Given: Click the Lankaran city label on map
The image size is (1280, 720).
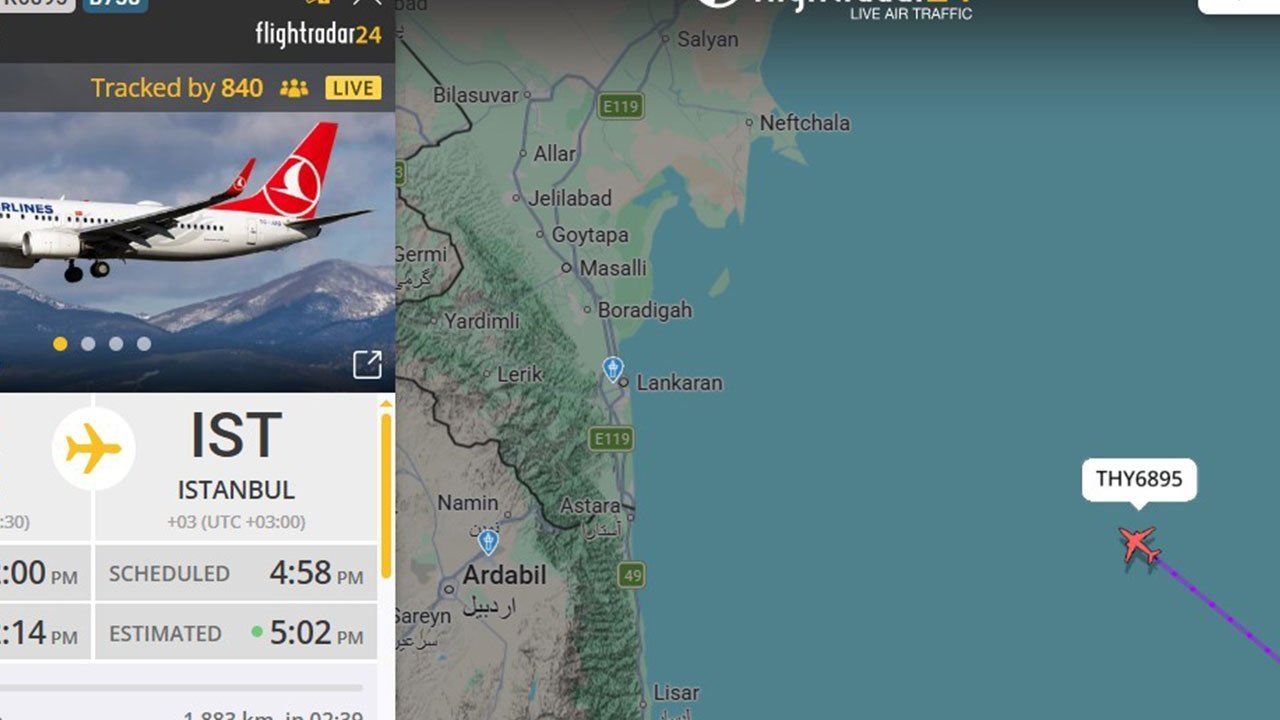Looking at the screenshot, I should coord(679,383).
